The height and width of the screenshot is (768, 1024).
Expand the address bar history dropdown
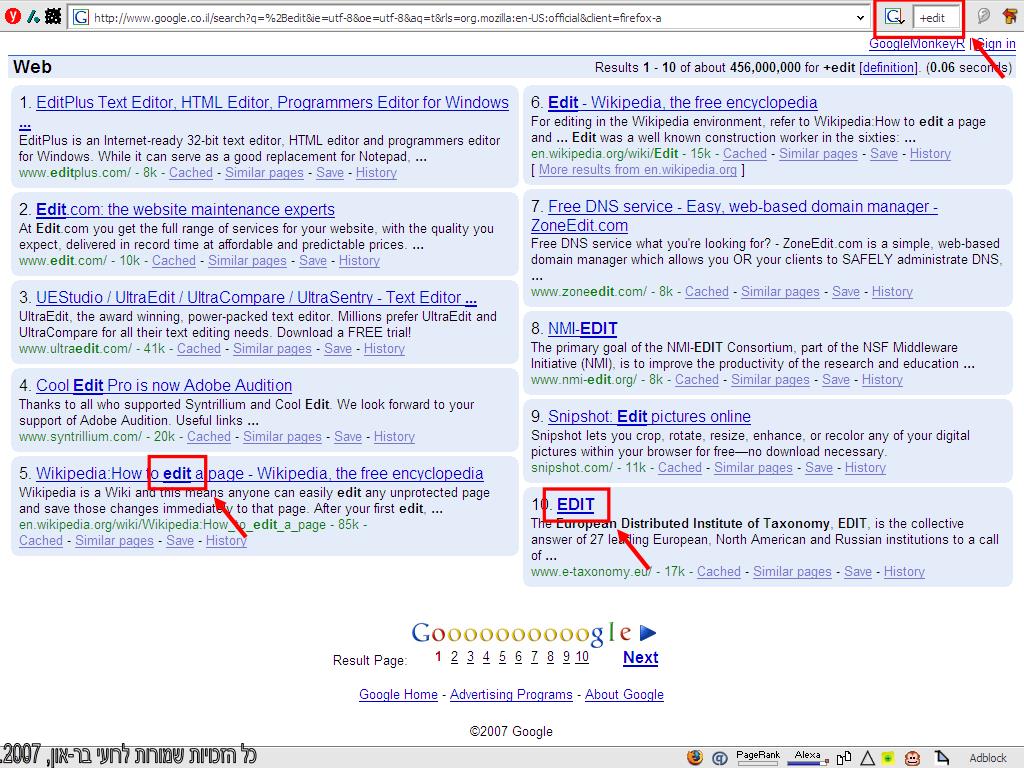pos(860,18)
